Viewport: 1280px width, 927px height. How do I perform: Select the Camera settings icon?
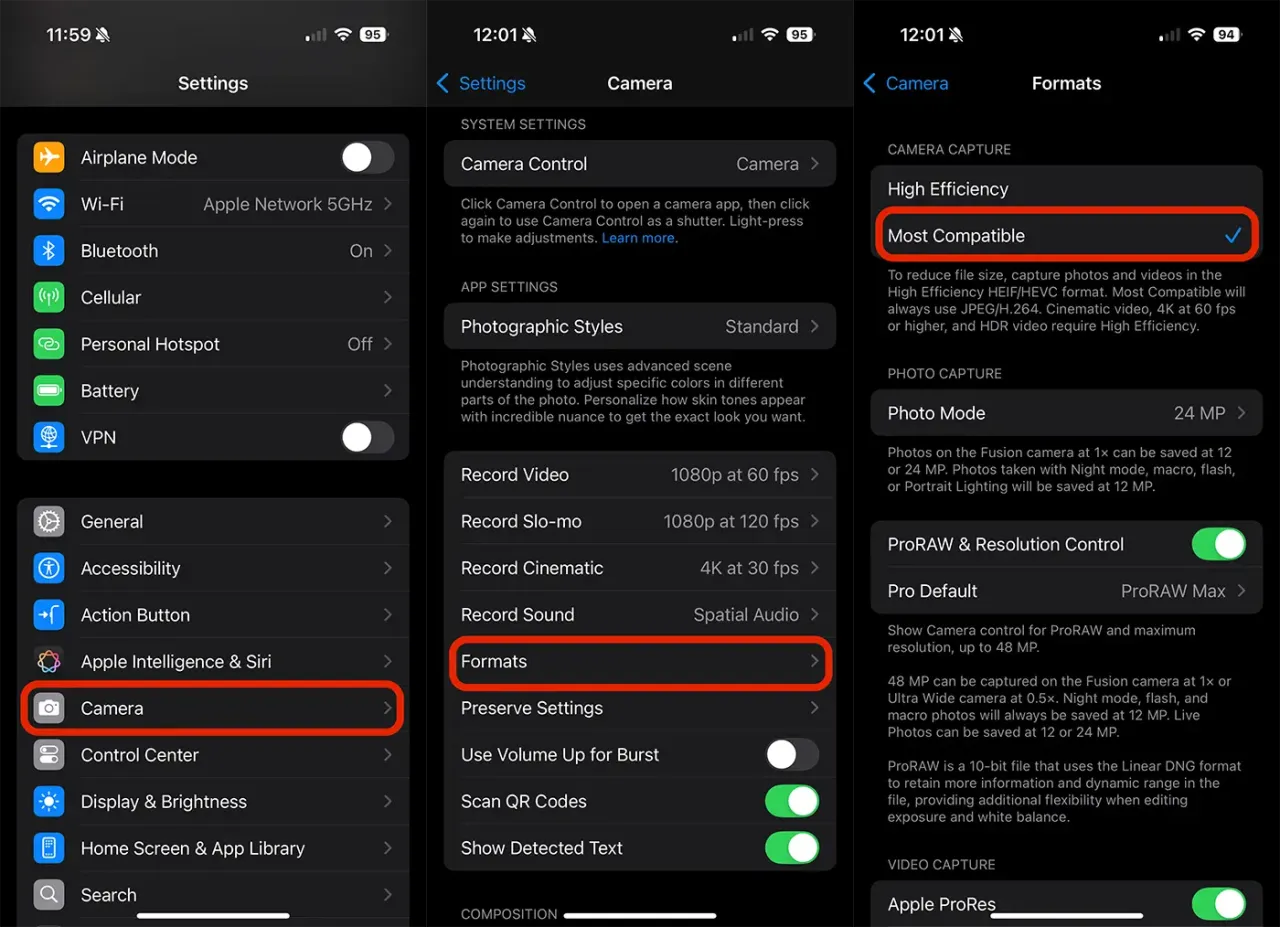click(48, 708)
